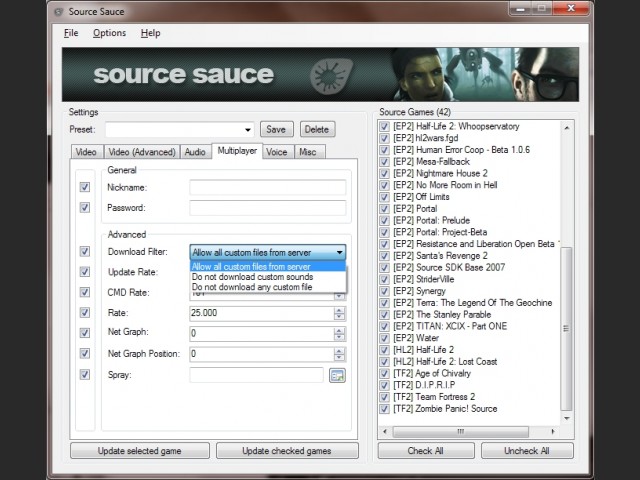Screen dimensions: 640x480
Task: Select '[EP2] Source SDK Base 2007' entry
Action: coord(449,267)
